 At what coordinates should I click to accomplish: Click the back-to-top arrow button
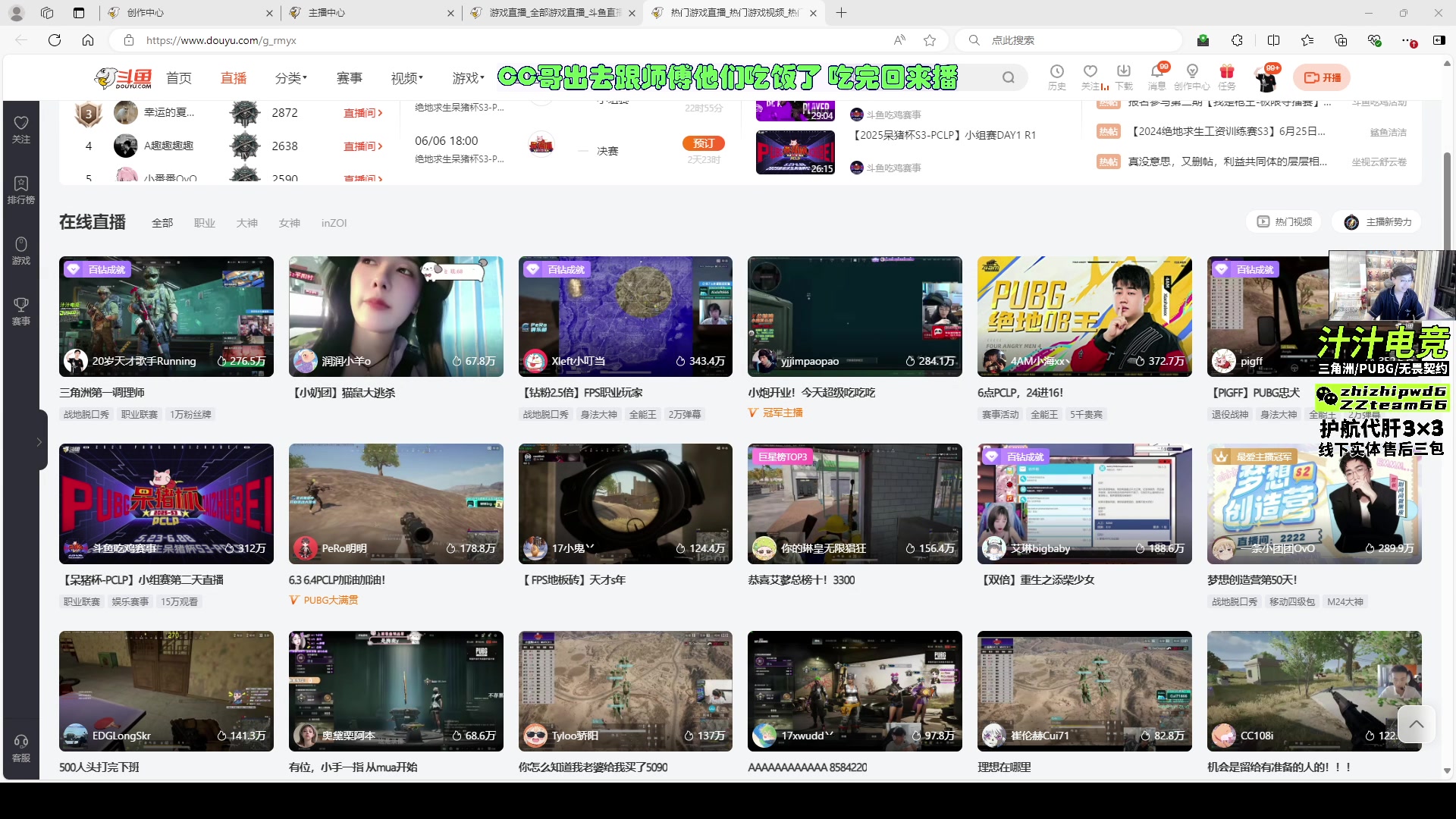[x=1416, y=724]
